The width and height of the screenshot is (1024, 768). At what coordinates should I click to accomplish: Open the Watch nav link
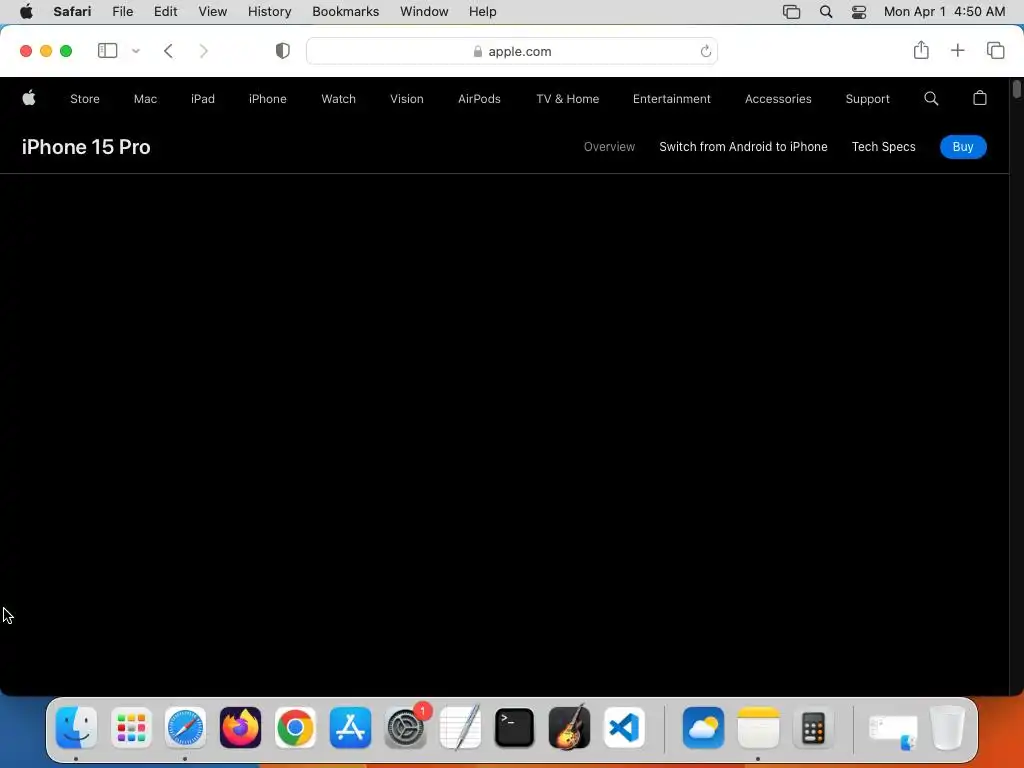pyautogui.click(x=338, y=99)
